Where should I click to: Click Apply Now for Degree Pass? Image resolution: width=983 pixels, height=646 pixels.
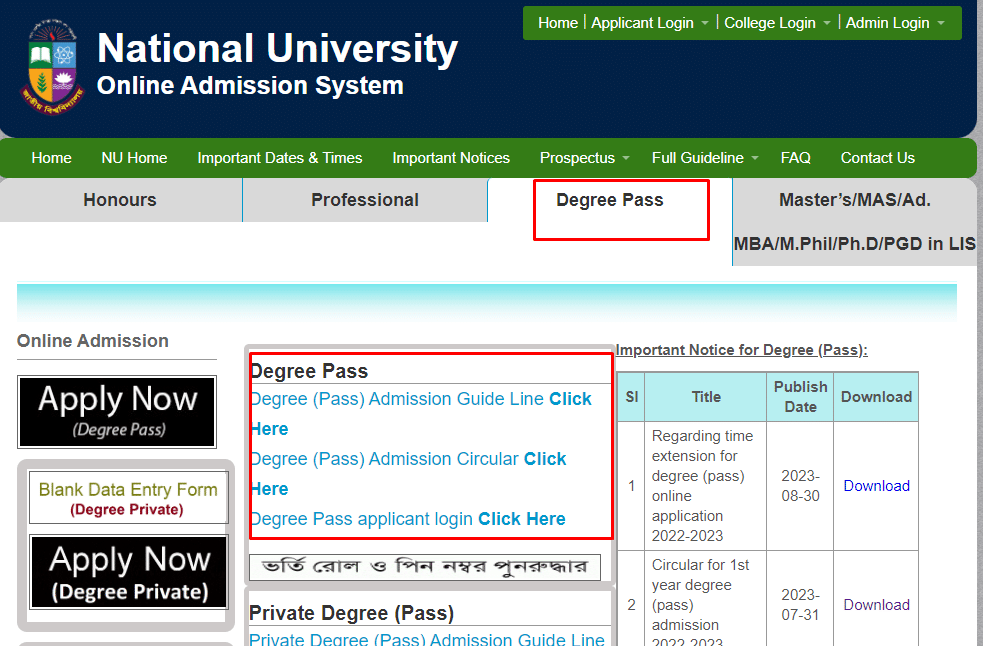[x=116, y=411]
